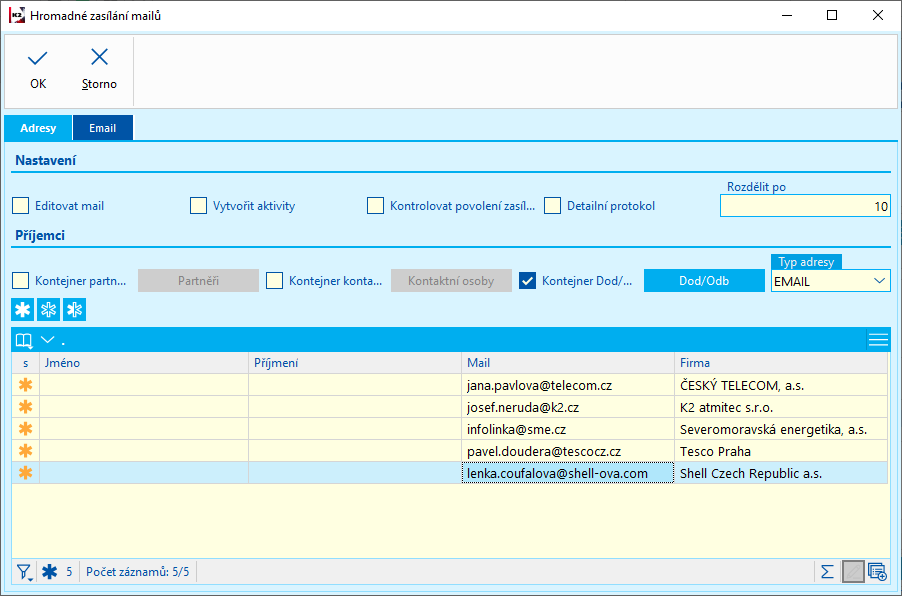Expand the Typ adresy EMAIL dropdown
The image size is (902, 596).
click(880, 281)
